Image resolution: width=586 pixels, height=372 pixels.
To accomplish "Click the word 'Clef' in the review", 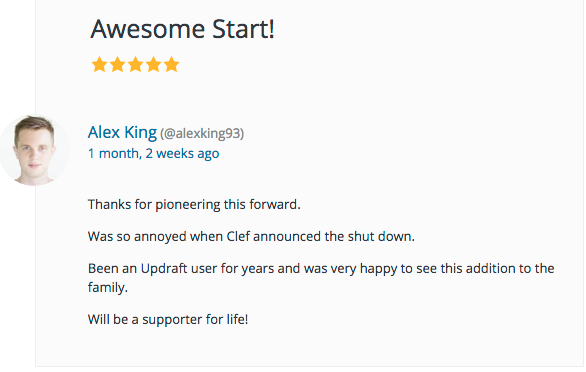I will pyautogui.click(x=238, y=237).
